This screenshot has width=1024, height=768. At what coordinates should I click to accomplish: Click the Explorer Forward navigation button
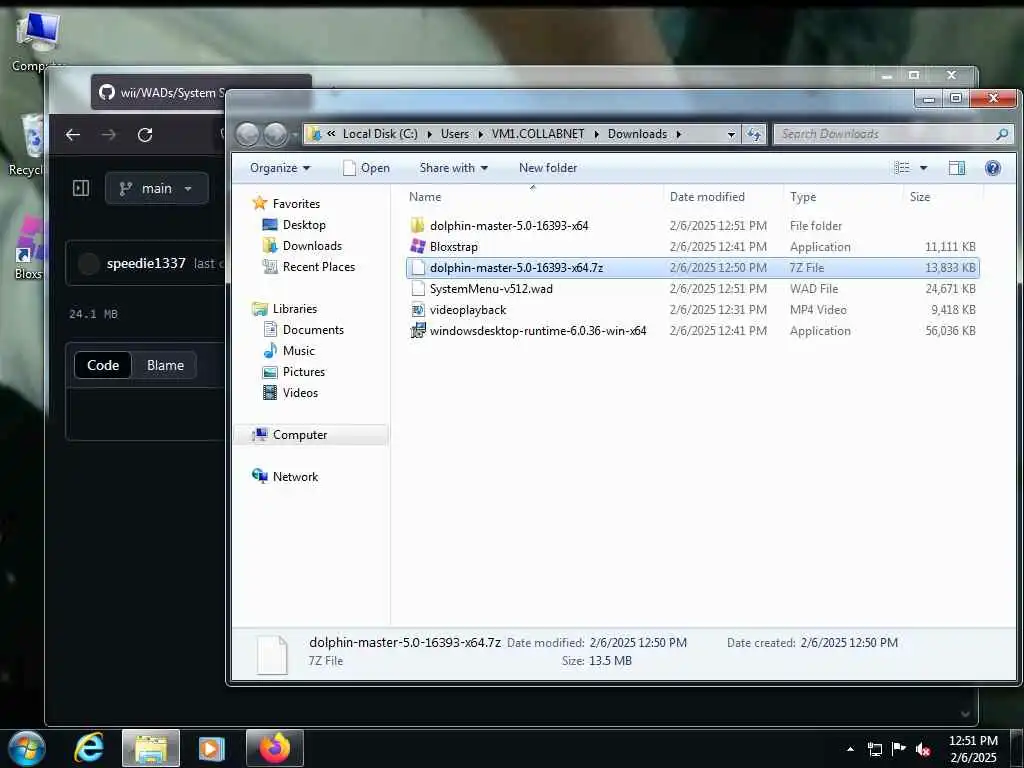click(x=275, y=135)
